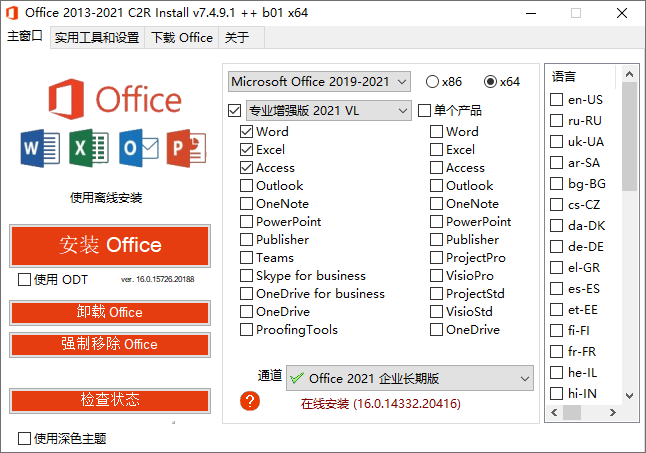
Task: Select the x86 architecture radio button
Action: (x=432, y=81)
